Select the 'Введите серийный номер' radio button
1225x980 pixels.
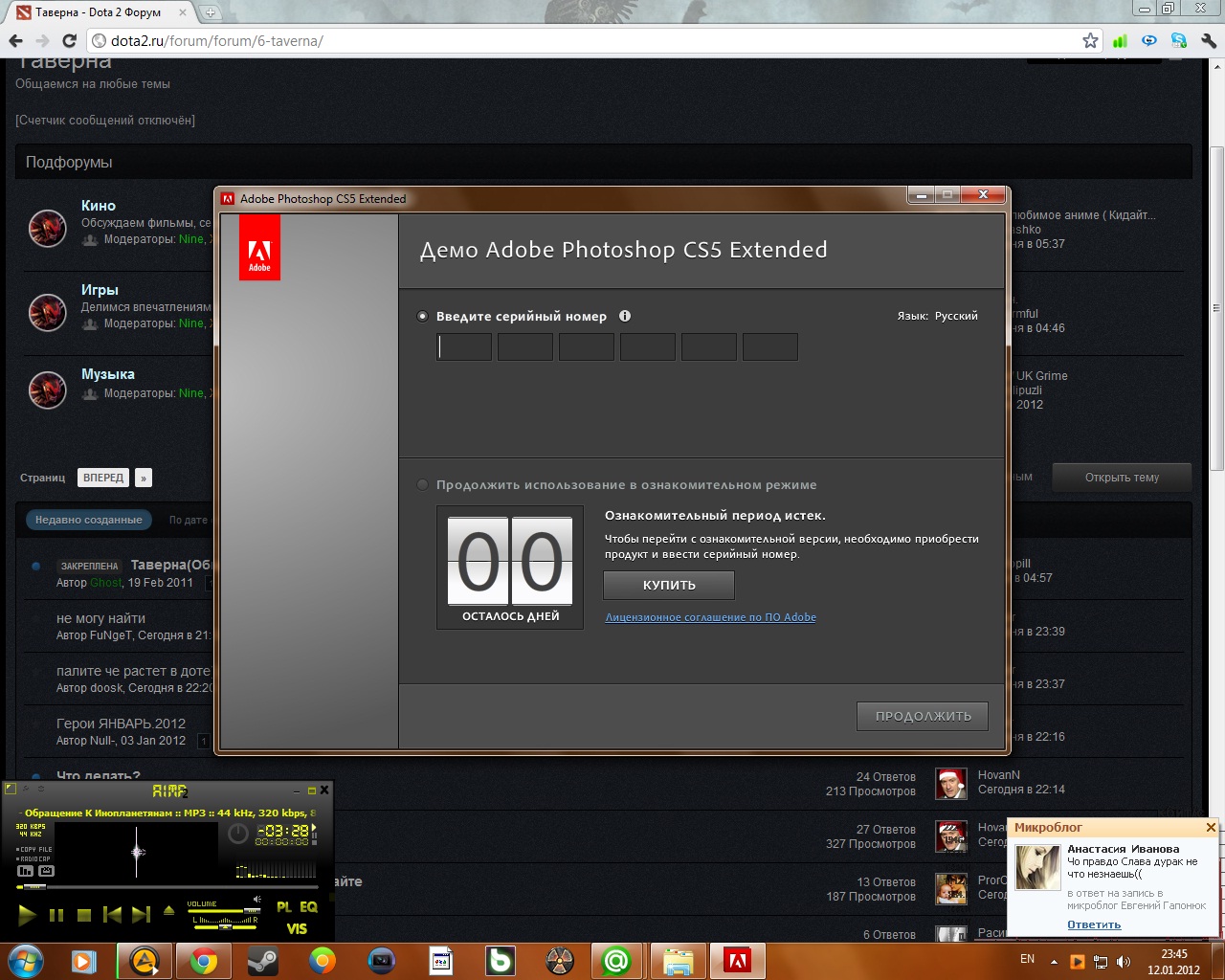click(423, 317)
